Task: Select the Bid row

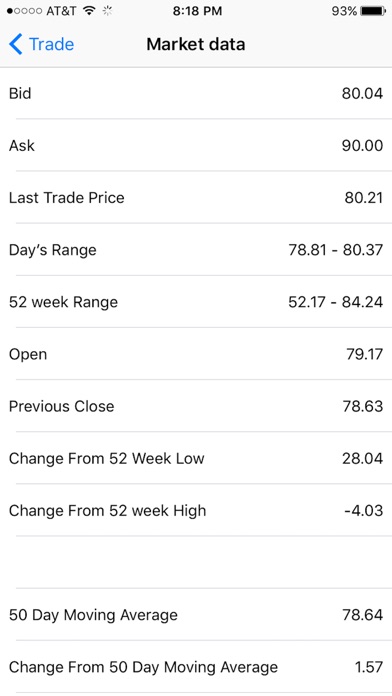Action: [196, 93]
